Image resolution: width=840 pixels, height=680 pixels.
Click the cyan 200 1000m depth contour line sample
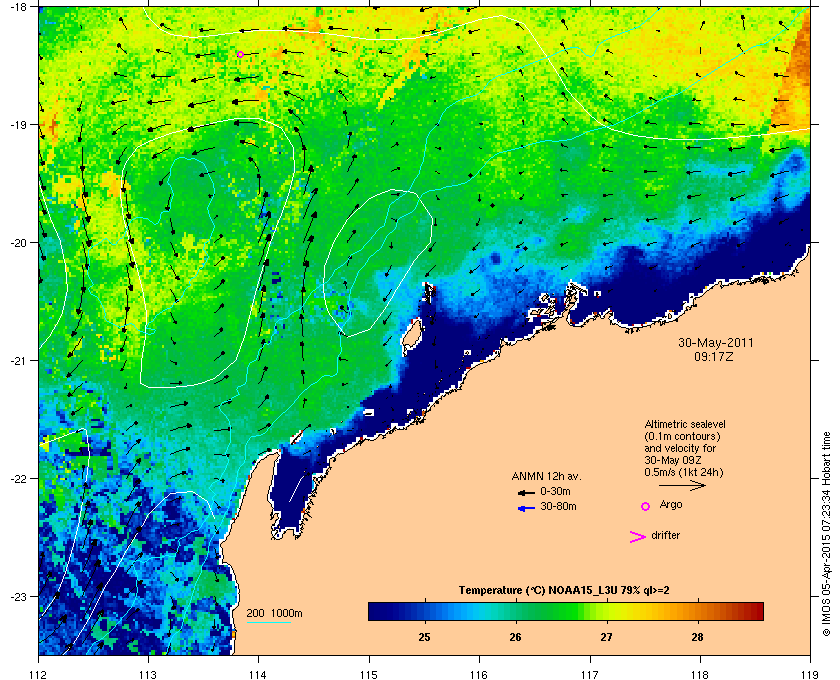(268, 623)
